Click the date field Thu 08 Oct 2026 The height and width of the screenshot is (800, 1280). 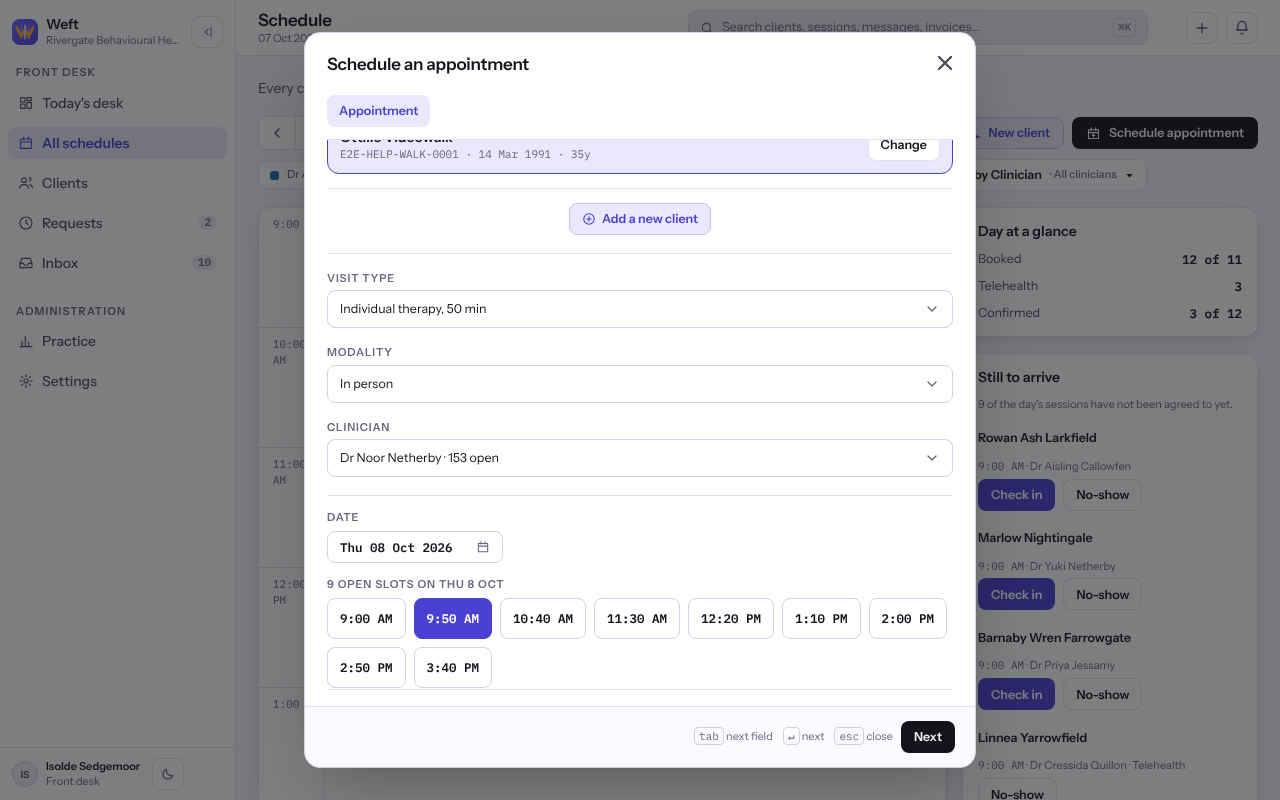click(x=415, y=547)
